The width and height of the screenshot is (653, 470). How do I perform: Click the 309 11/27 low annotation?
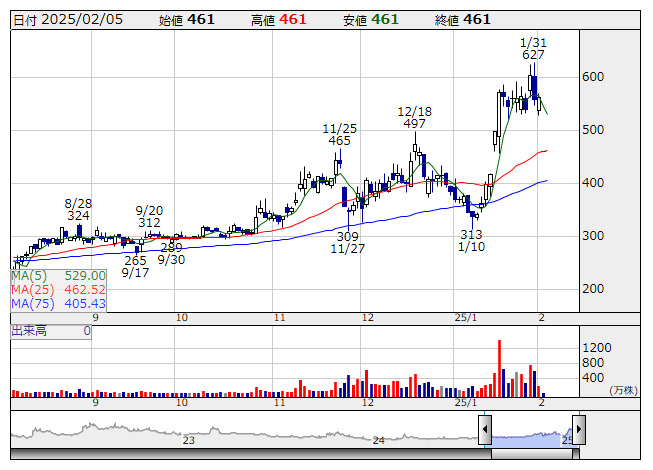click(348, 243)
